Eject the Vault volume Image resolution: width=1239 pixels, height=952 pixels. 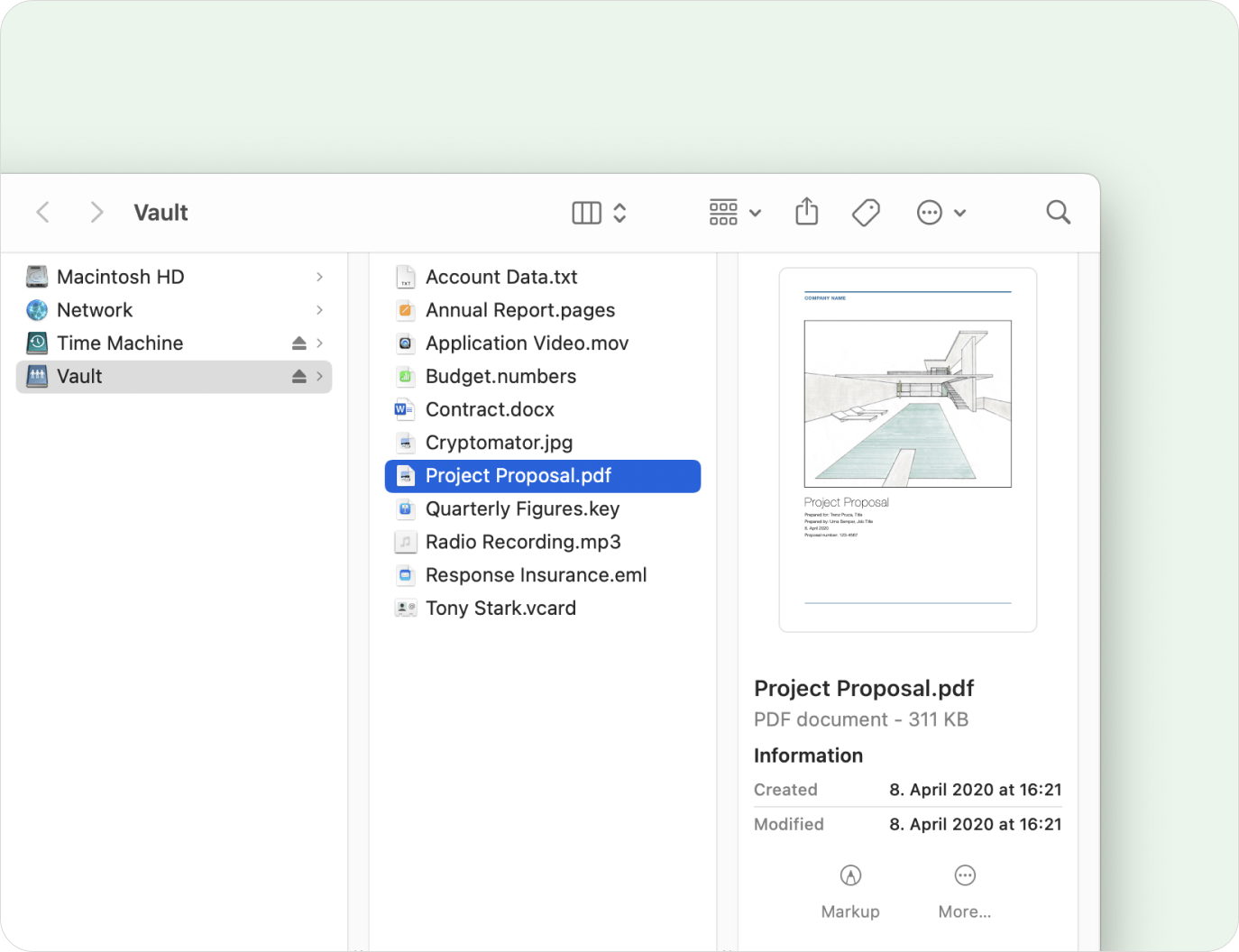[299, 377]
